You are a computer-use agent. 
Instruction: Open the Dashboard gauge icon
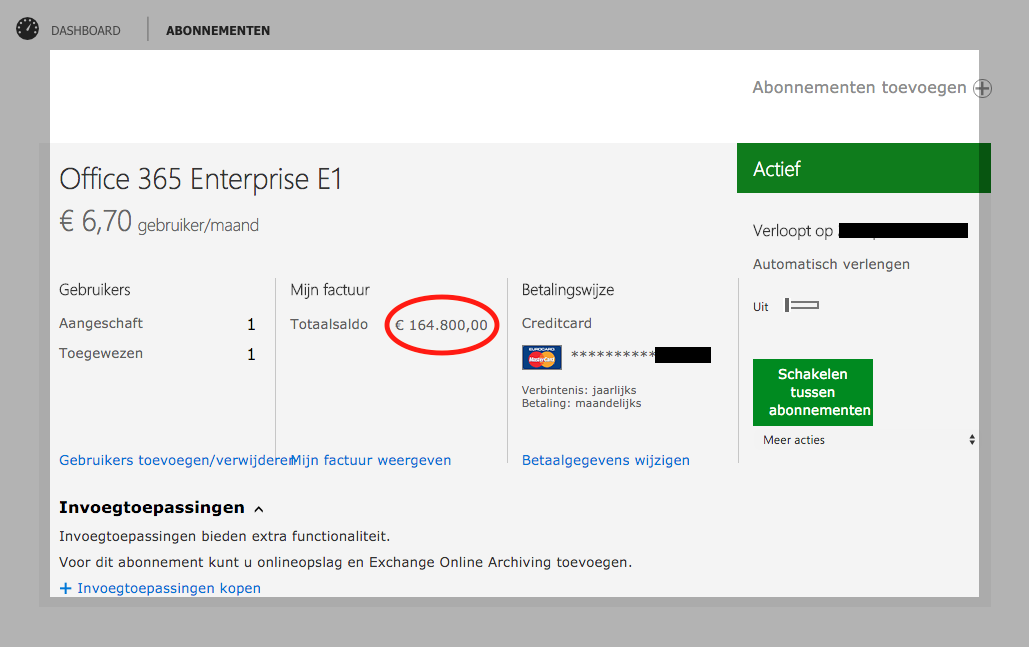[28, 29]
